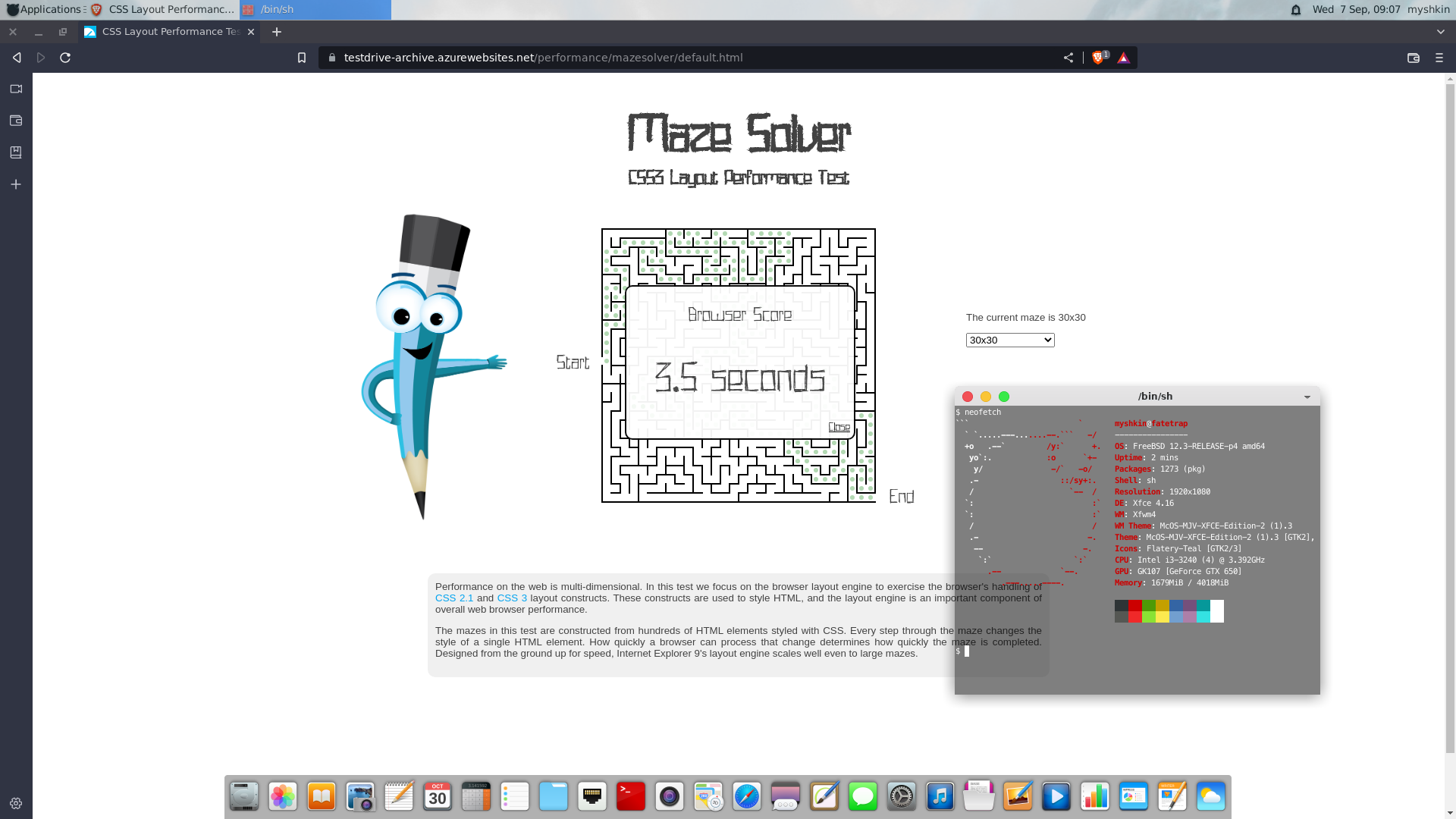The width and height of the screenshot is (1456, 819).
Task: Open sidebar settings gear icon
Action: [x=16, y=803]
